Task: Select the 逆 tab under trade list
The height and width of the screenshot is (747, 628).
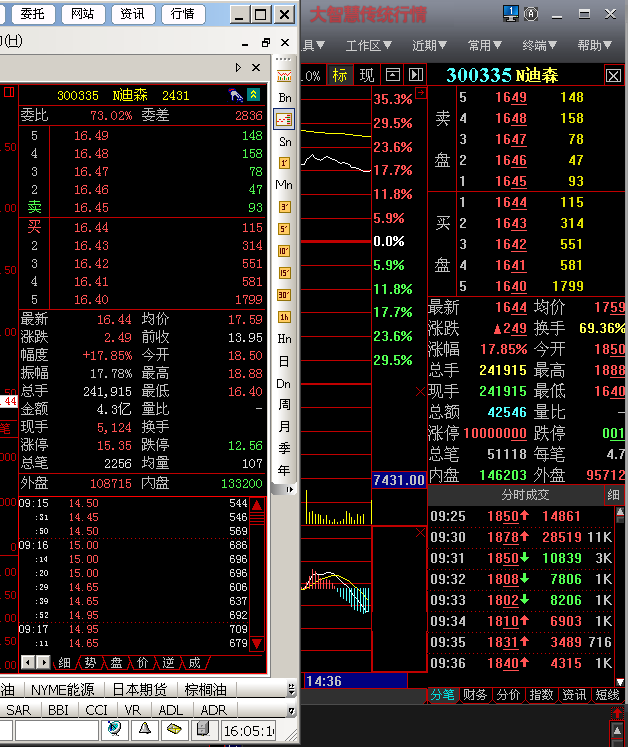Action: [168, 663]
